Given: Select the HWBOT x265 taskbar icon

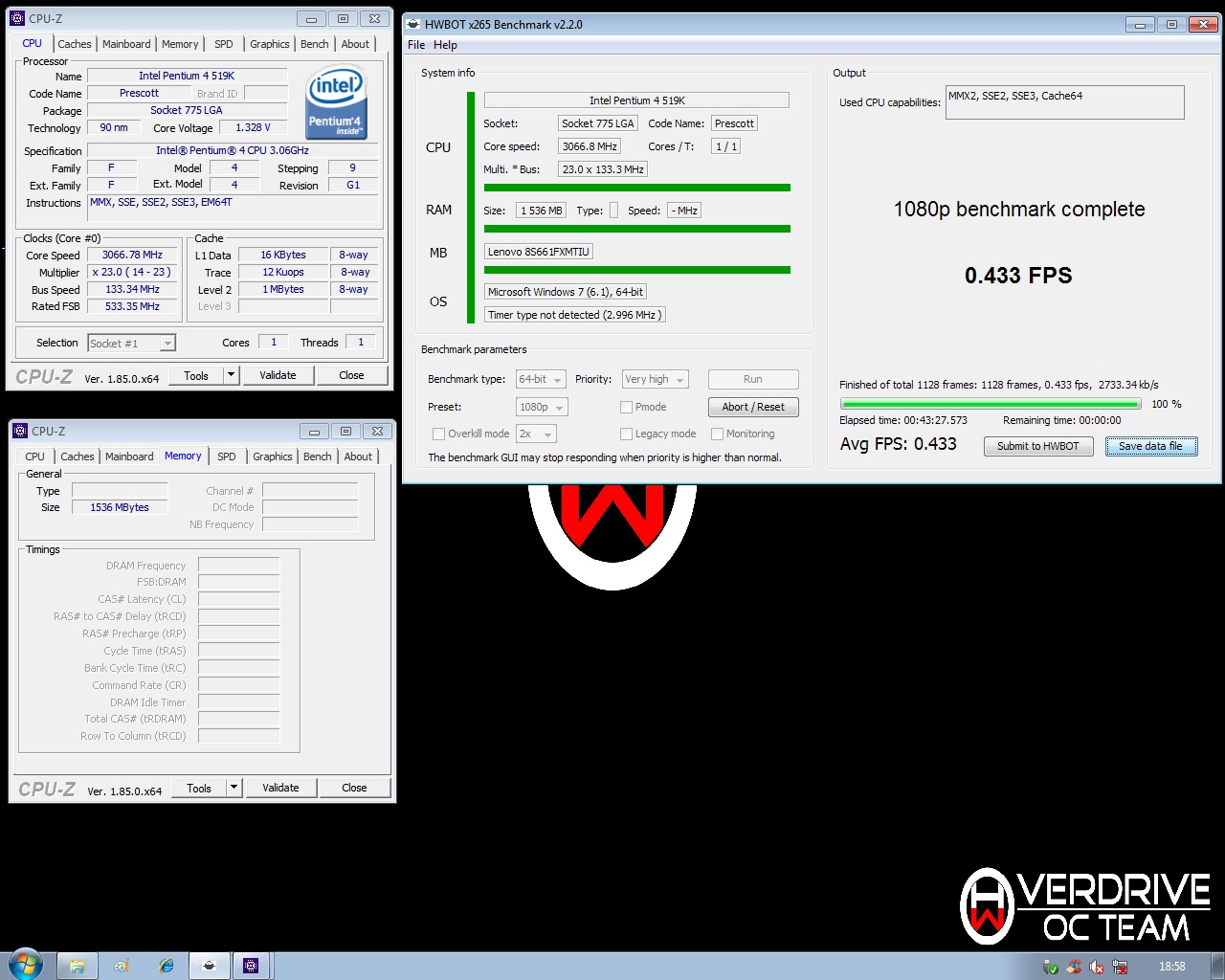Looking at the screenshot, I should tap(210, 966).
